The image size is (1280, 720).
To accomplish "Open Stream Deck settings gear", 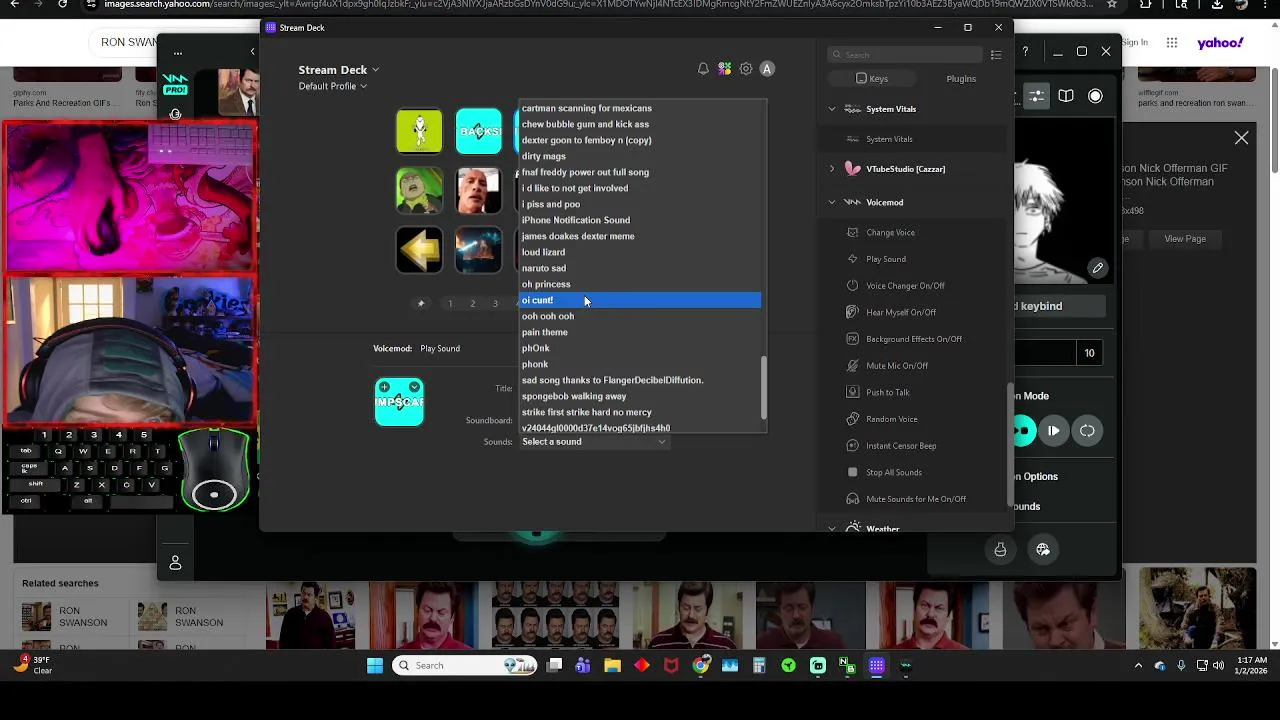I will point(746,69).
